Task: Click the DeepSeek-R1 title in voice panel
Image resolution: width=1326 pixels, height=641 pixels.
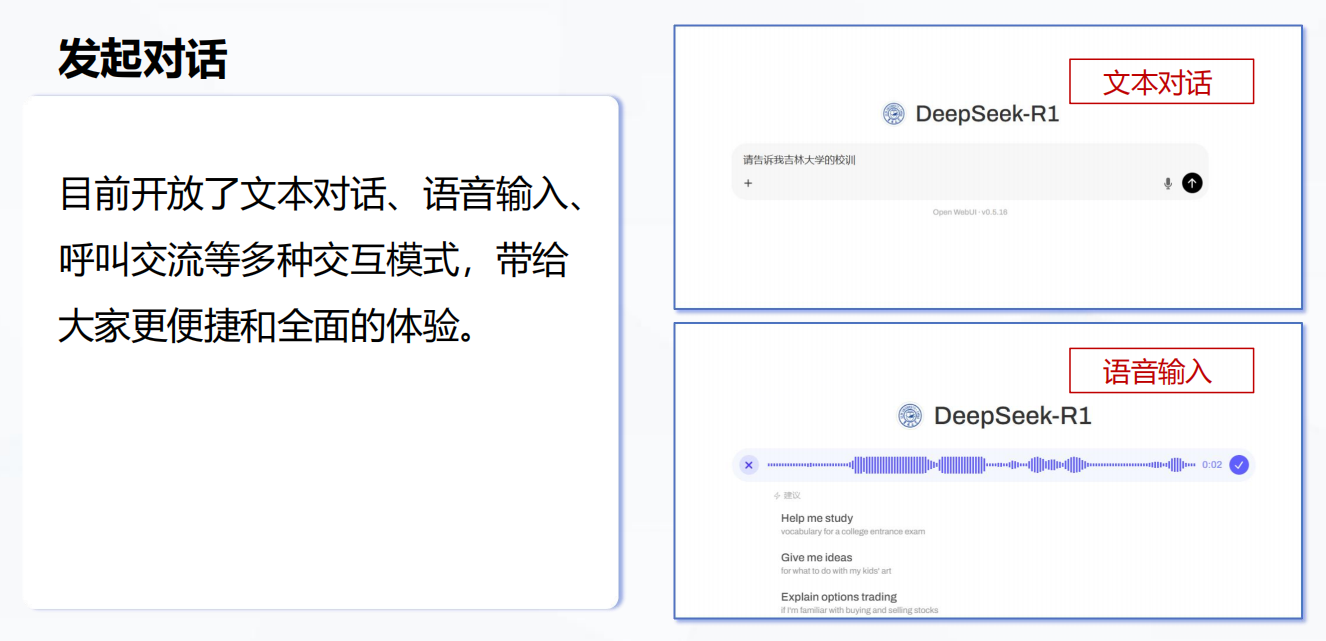Action: tap(1012, 416)
